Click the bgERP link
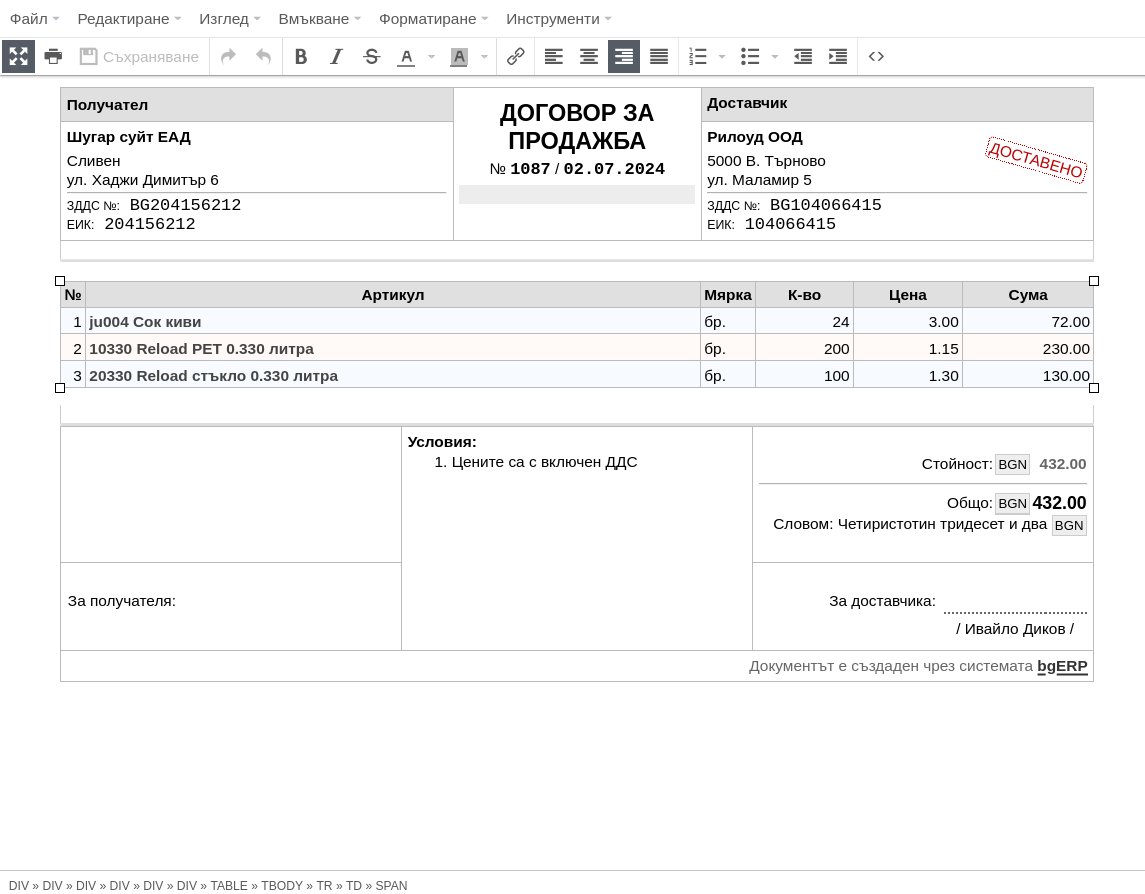This screenshot has height=894, width=1145. pos(1062,666)
